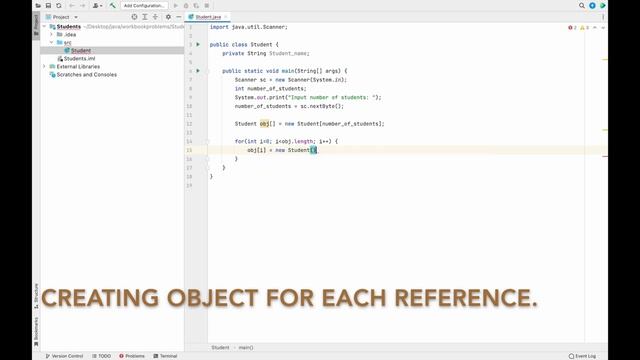Open the Event Log

coord(582,356)
